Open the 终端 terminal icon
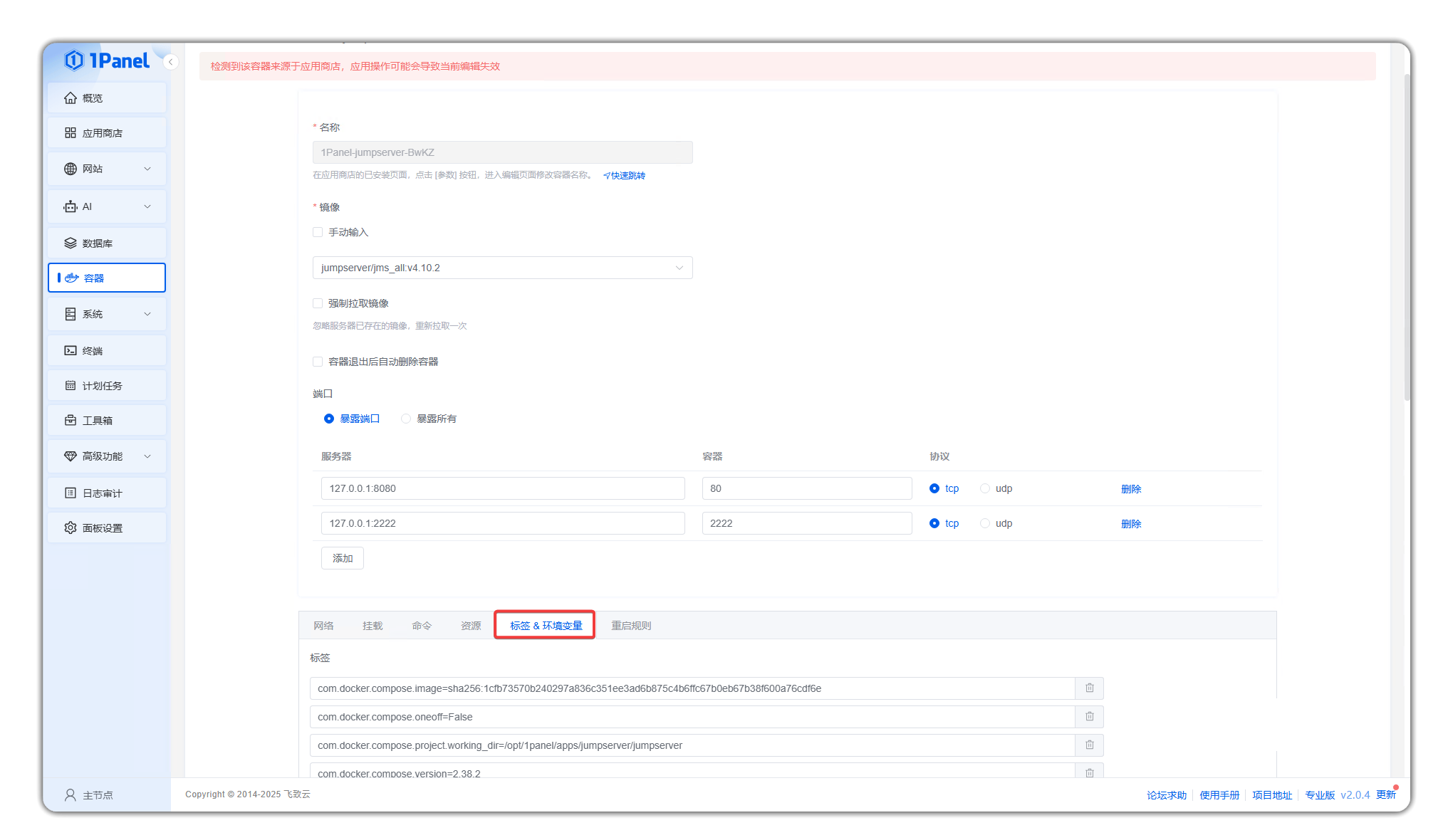Image resolution: width=1453 pixels, height=840 pixels. (x=71, y=350)
